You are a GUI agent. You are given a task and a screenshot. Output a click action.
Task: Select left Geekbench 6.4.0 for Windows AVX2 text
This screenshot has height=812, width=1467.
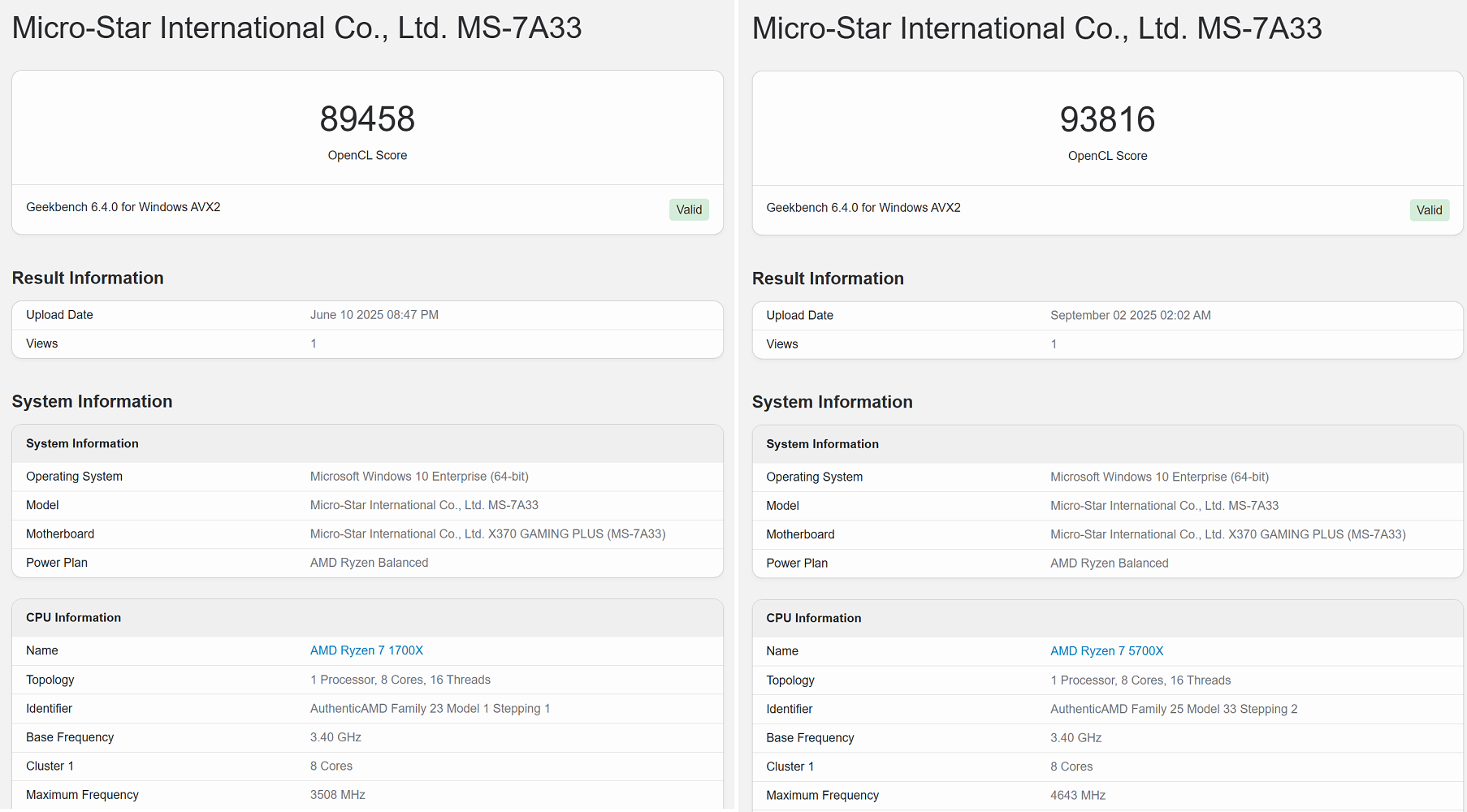(123, 207)
